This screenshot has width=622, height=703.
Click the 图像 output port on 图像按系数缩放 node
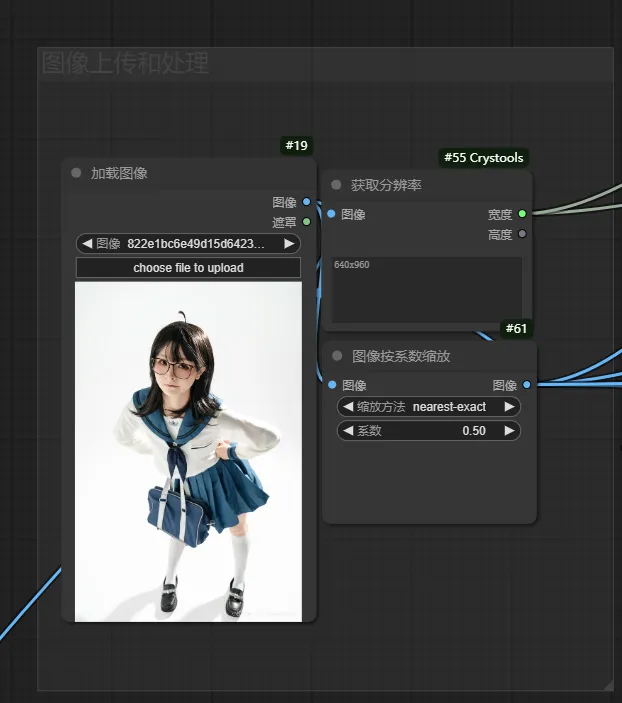pos(527,384)
